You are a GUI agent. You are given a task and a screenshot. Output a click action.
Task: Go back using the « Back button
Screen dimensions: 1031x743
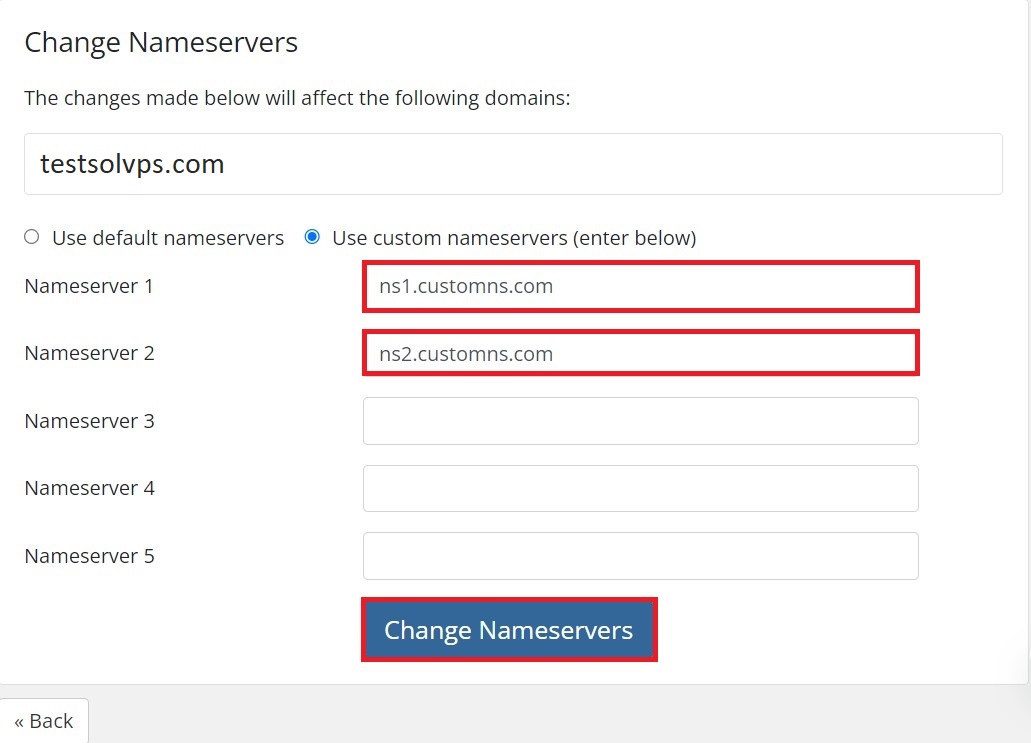(x=44, y=721)
